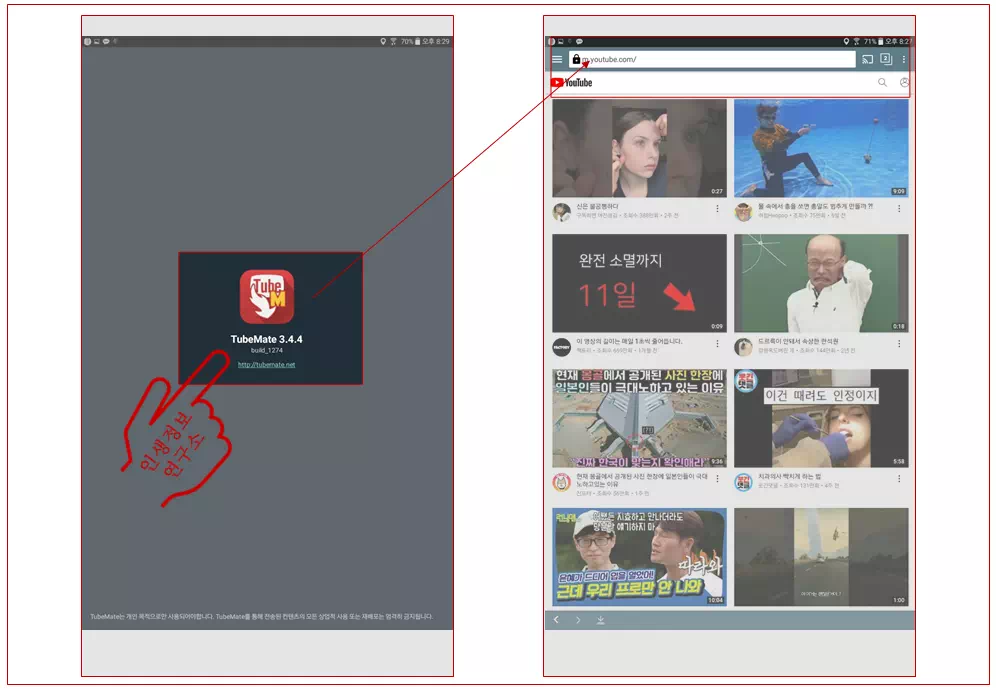Tap Wi-Fi icon in right status bar

tap(856, 41)
